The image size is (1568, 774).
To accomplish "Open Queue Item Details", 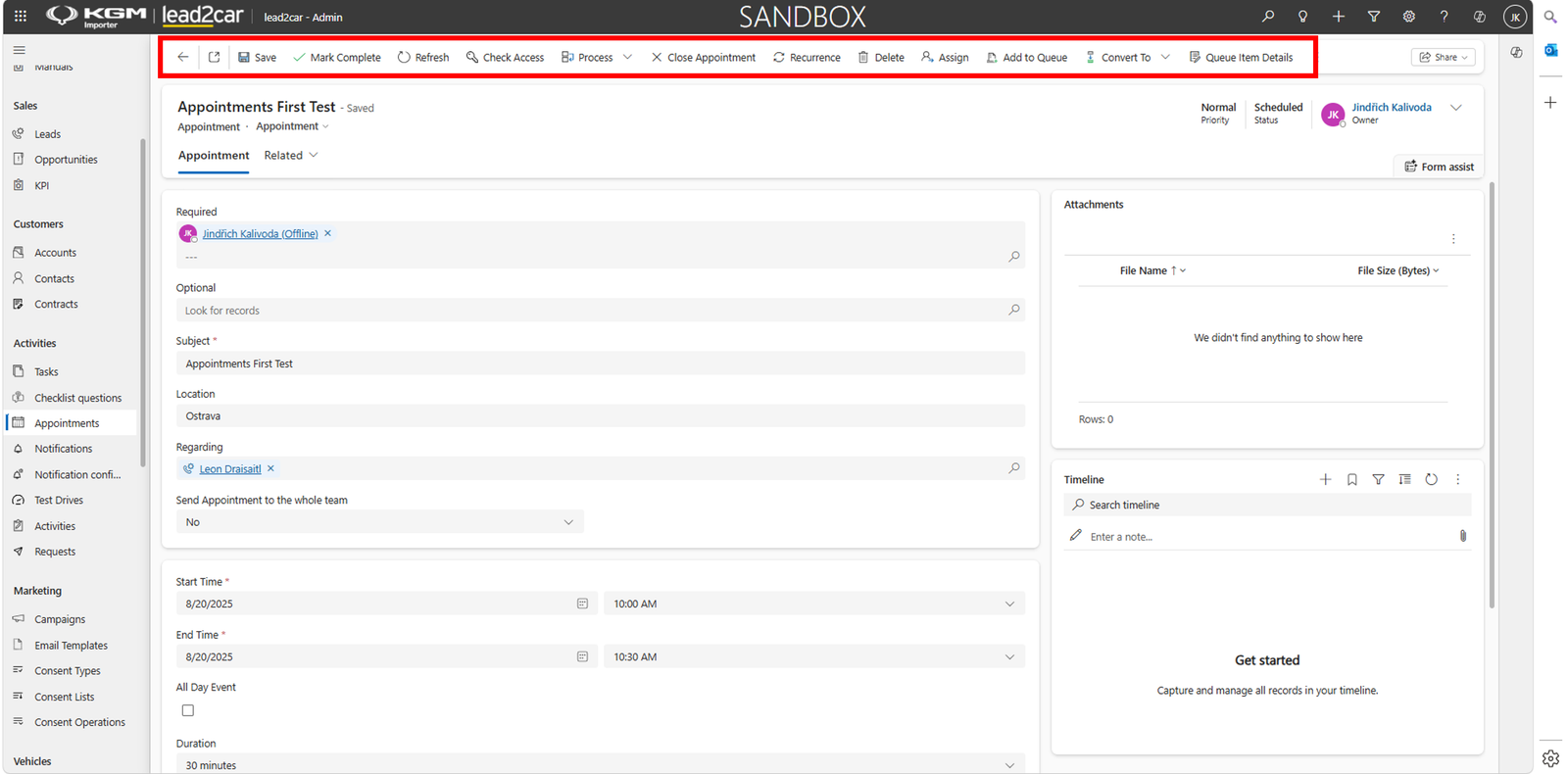I will coord(1241,57).
